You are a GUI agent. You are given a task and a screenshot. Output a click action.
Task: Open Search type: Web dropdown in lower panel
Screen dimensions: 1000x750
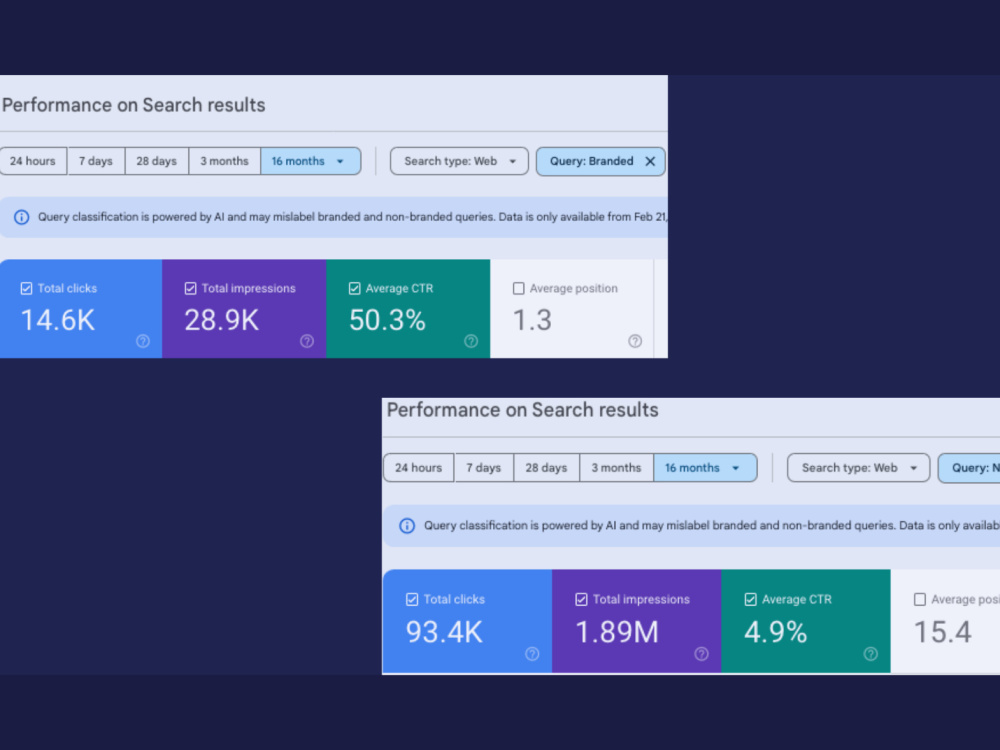pos(858,468)
